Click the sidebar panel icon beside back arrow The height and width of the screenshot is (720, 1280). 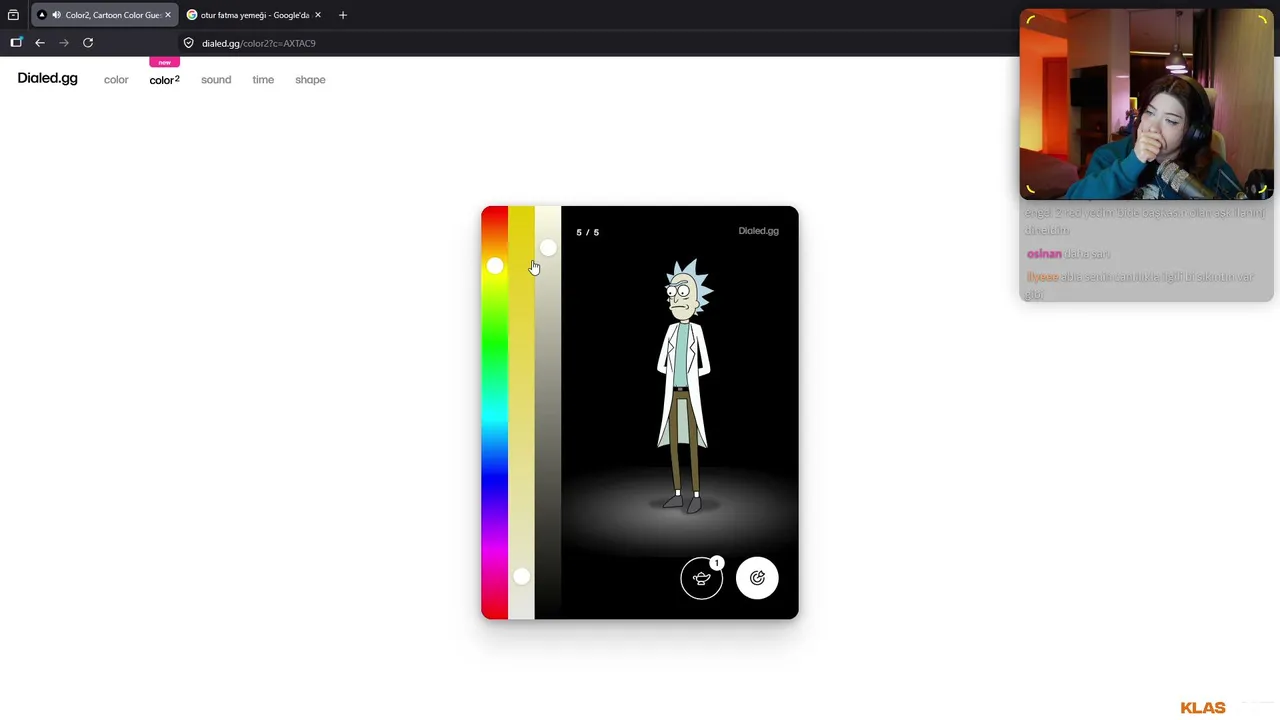tap(16, 43)
